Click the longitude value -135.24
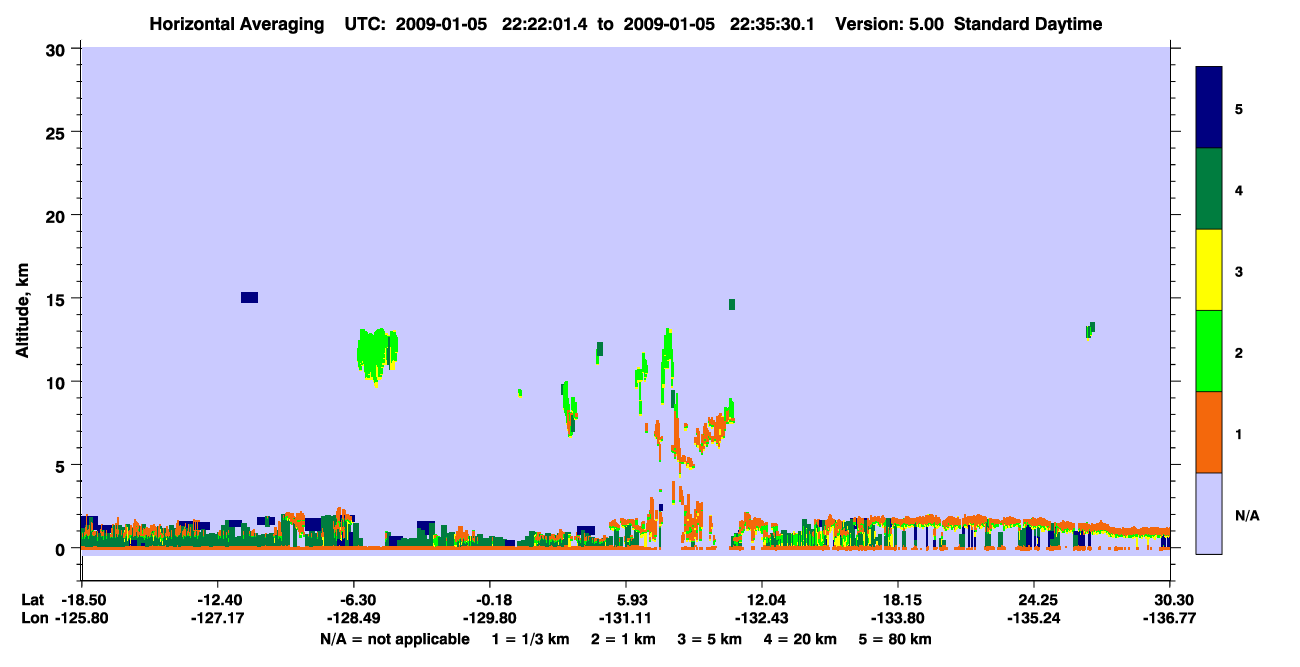The width and height of the screenshot is (1300, 667). coord(1034,618)
